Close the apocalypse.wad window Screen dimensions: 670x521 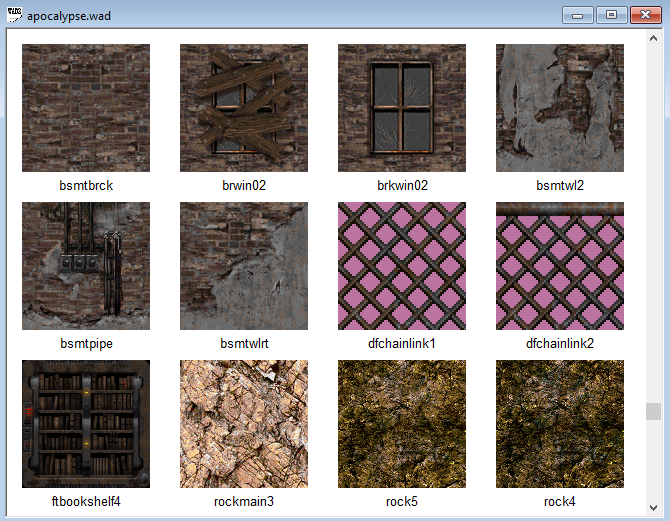[x=643, y=14]
